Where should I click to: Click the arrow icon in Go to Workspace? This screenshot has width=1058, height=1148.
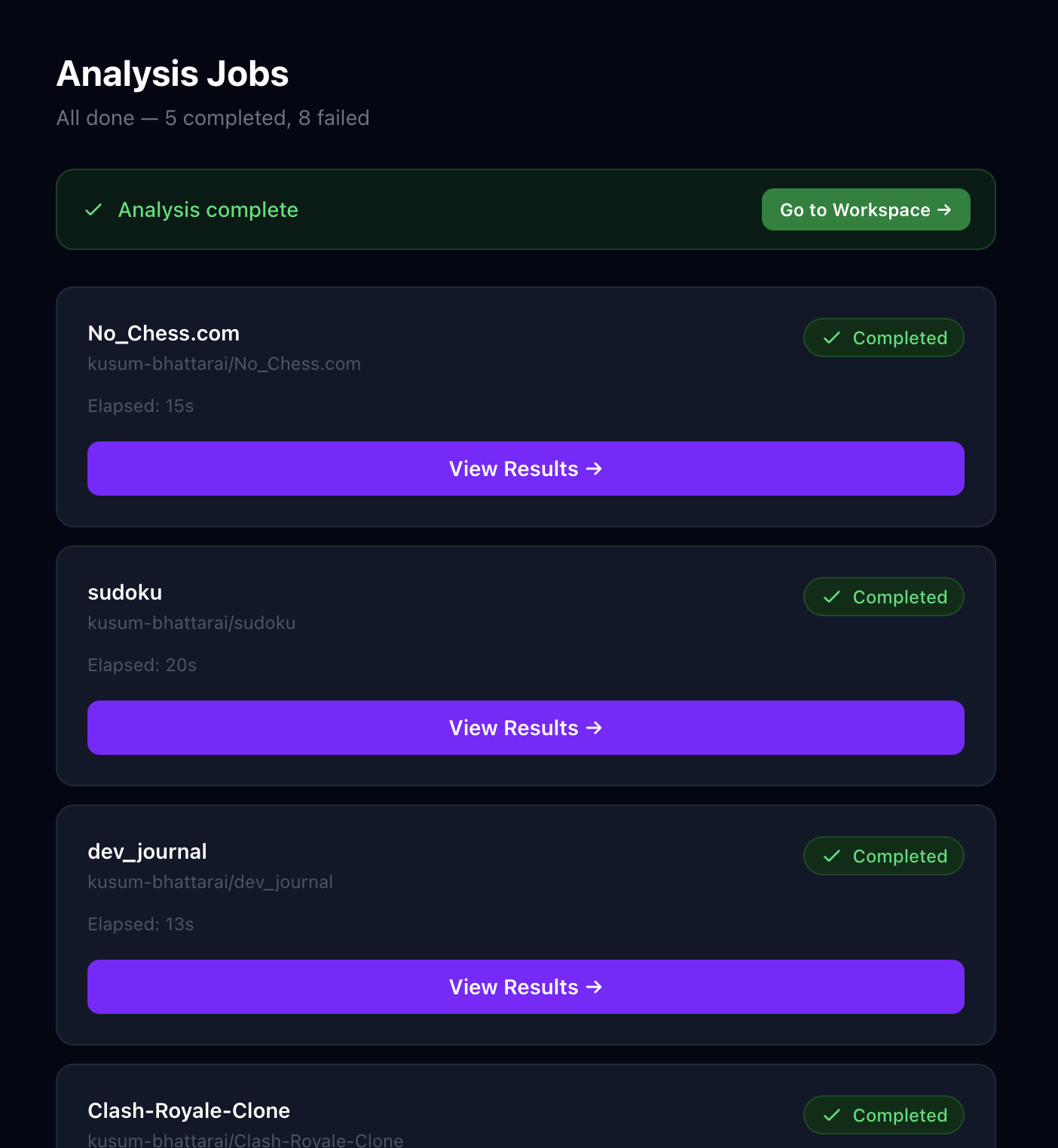(x=944, y=210)
